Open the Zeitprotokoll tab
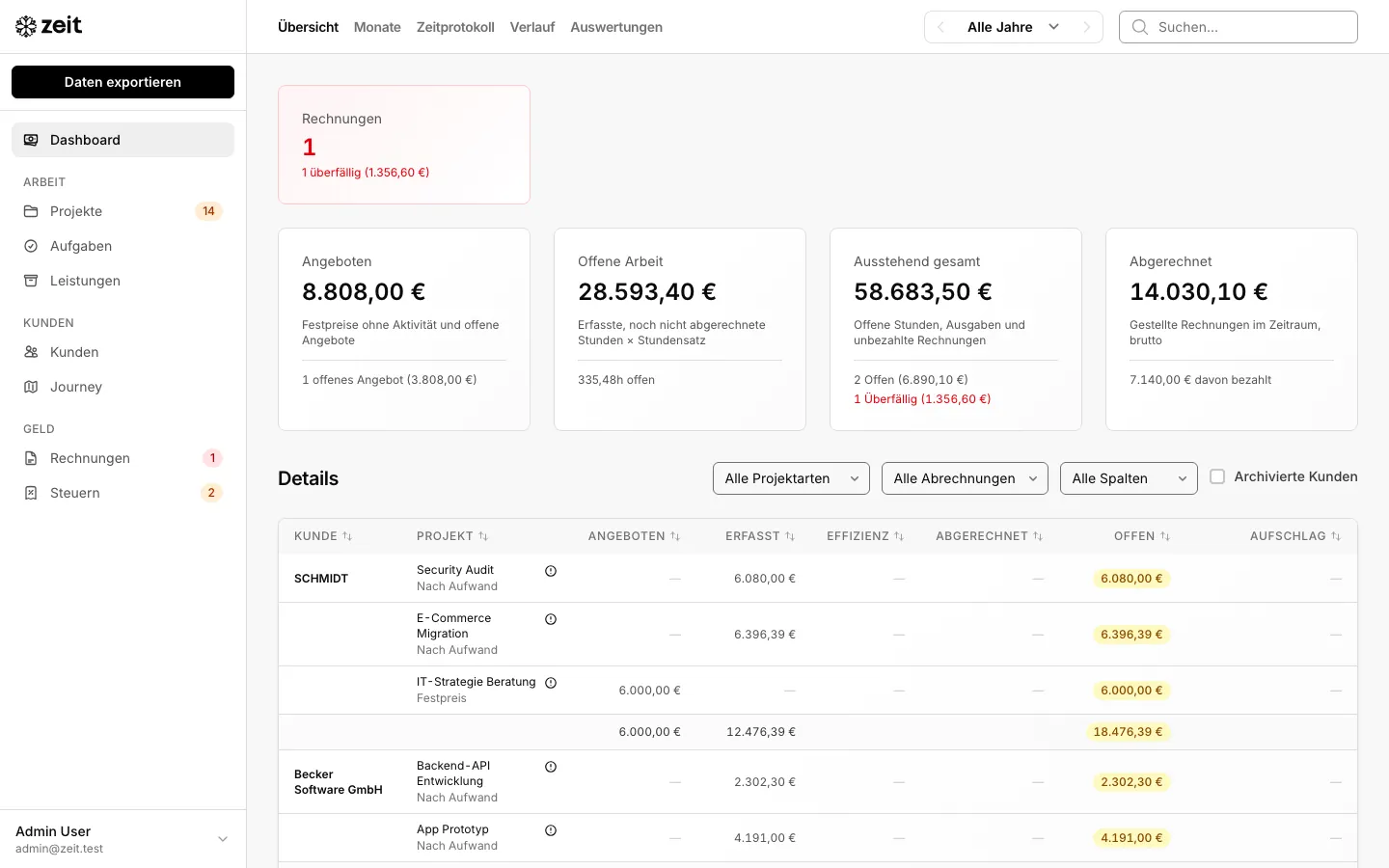 tap(455, 27)
